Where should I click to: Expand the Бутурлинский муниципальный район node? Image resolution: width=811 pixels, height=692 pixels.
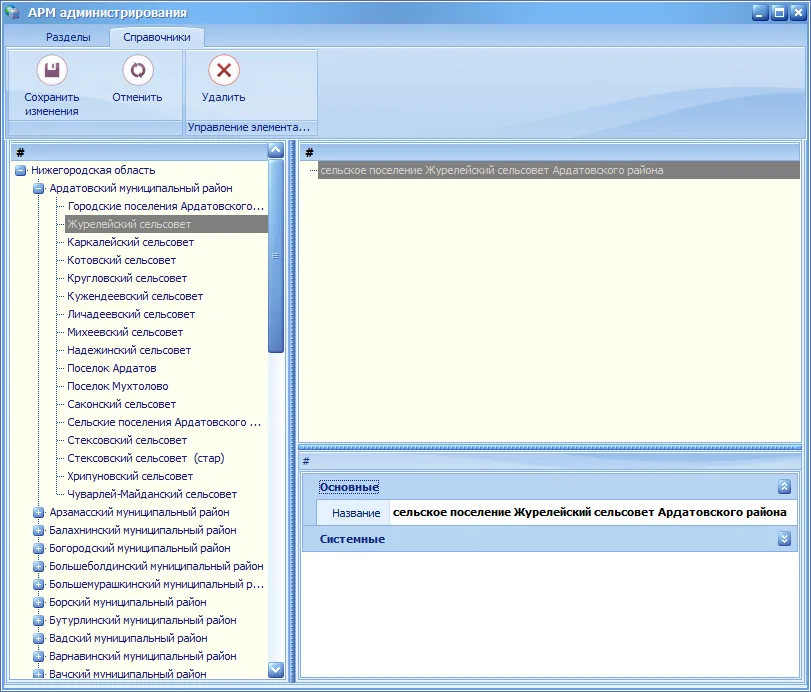pyautogui.click(x=38, y=620)
